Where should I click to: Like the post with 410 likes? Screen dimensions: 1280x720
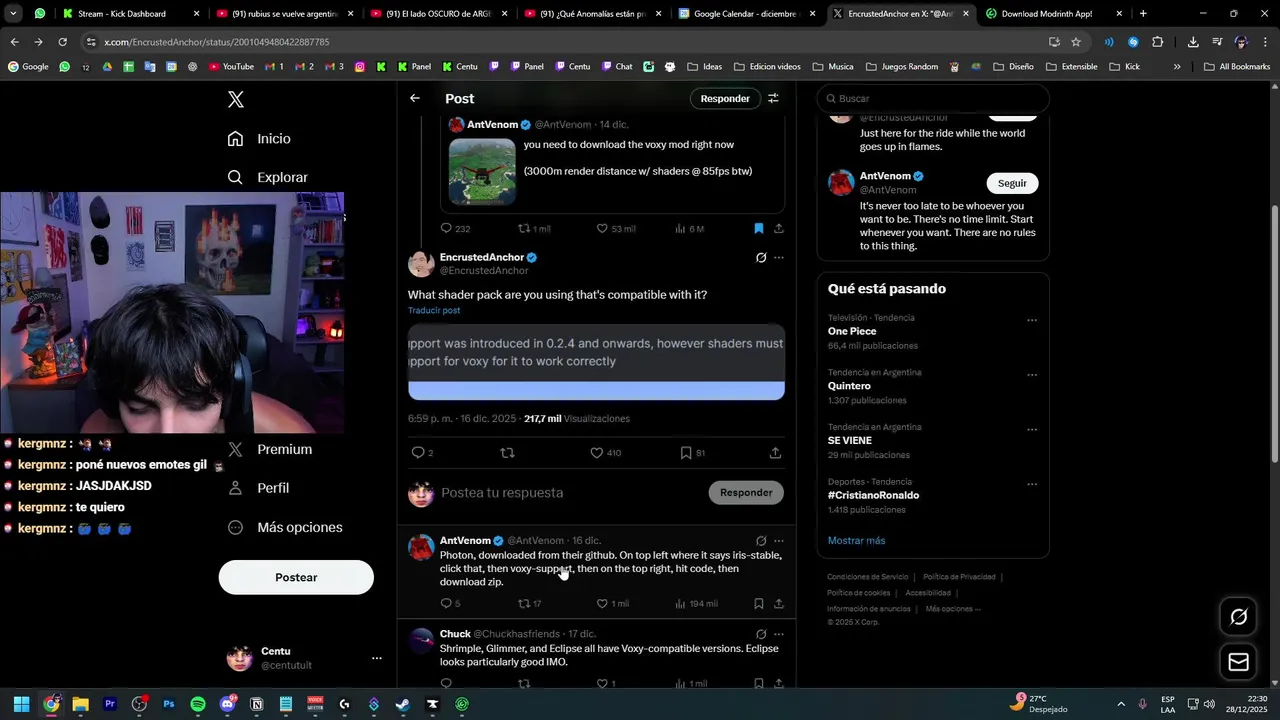click(x=597, y=453)
